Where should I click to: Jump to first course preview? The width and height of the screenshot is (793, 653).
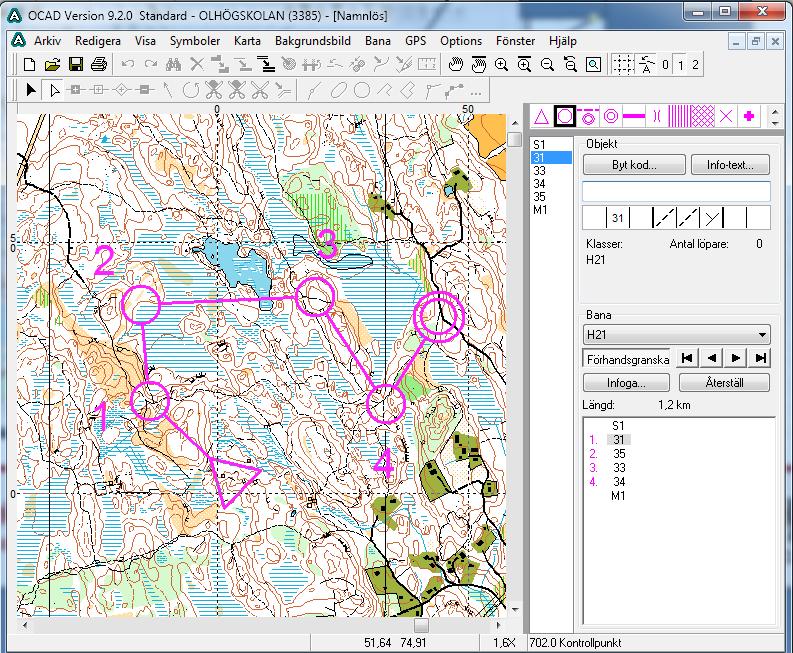point(687,358)
